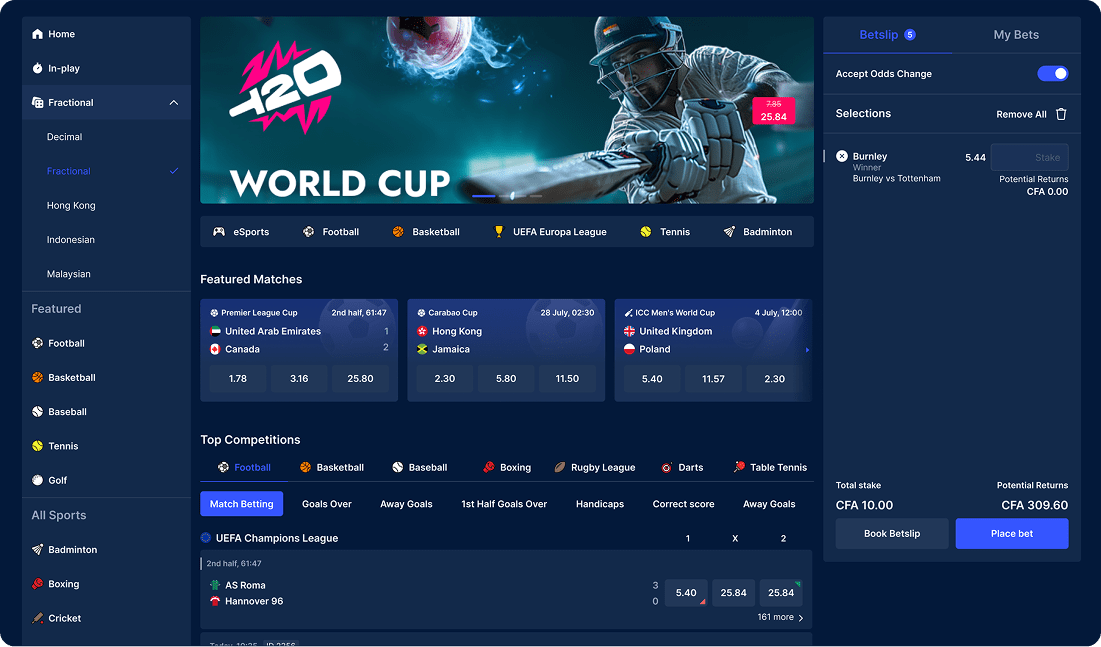The width and height of the screenshot is (1101, 647).
Task: Click the Boxing glove icon in Top Competitions
Action: (x=489, y=467)
